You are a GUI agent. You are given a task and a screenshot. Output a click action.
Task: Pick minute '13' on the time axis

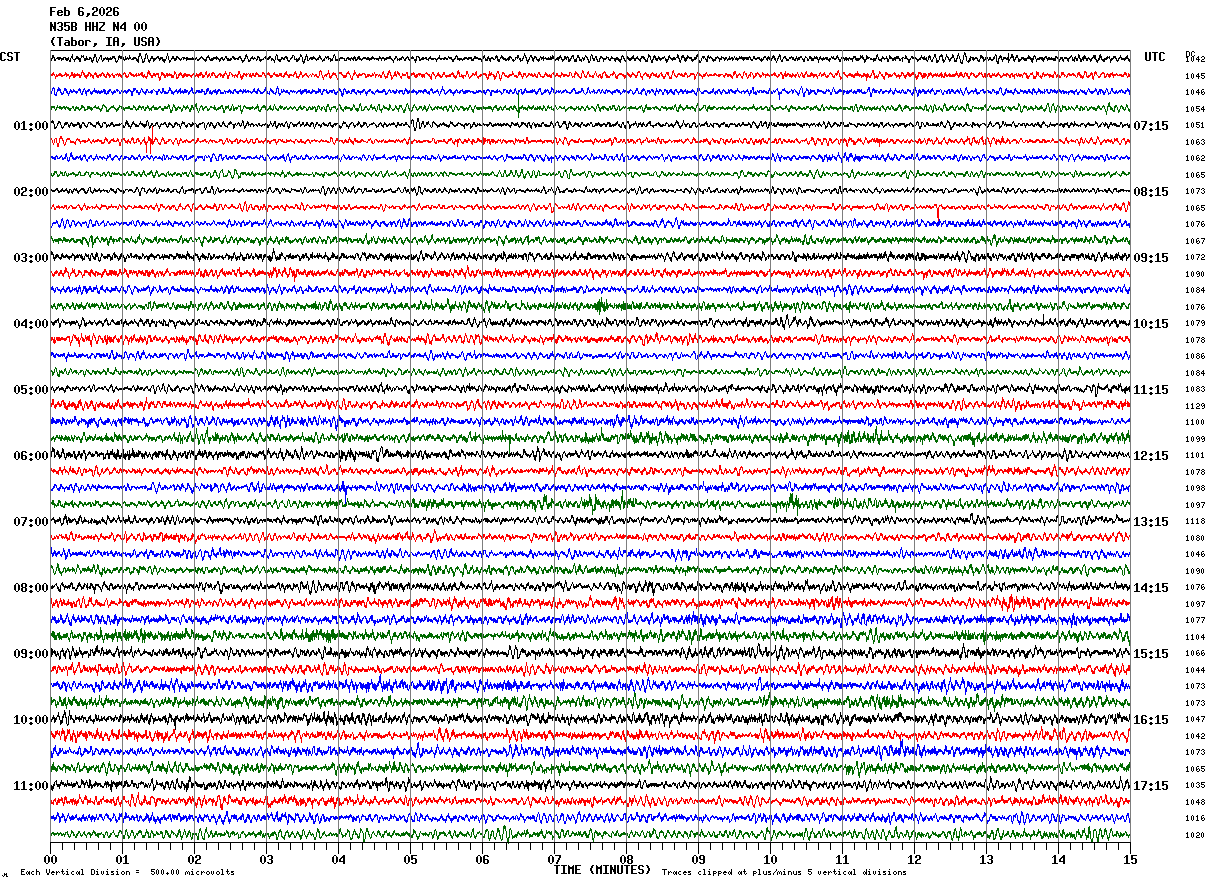click(x=986, y=859)
